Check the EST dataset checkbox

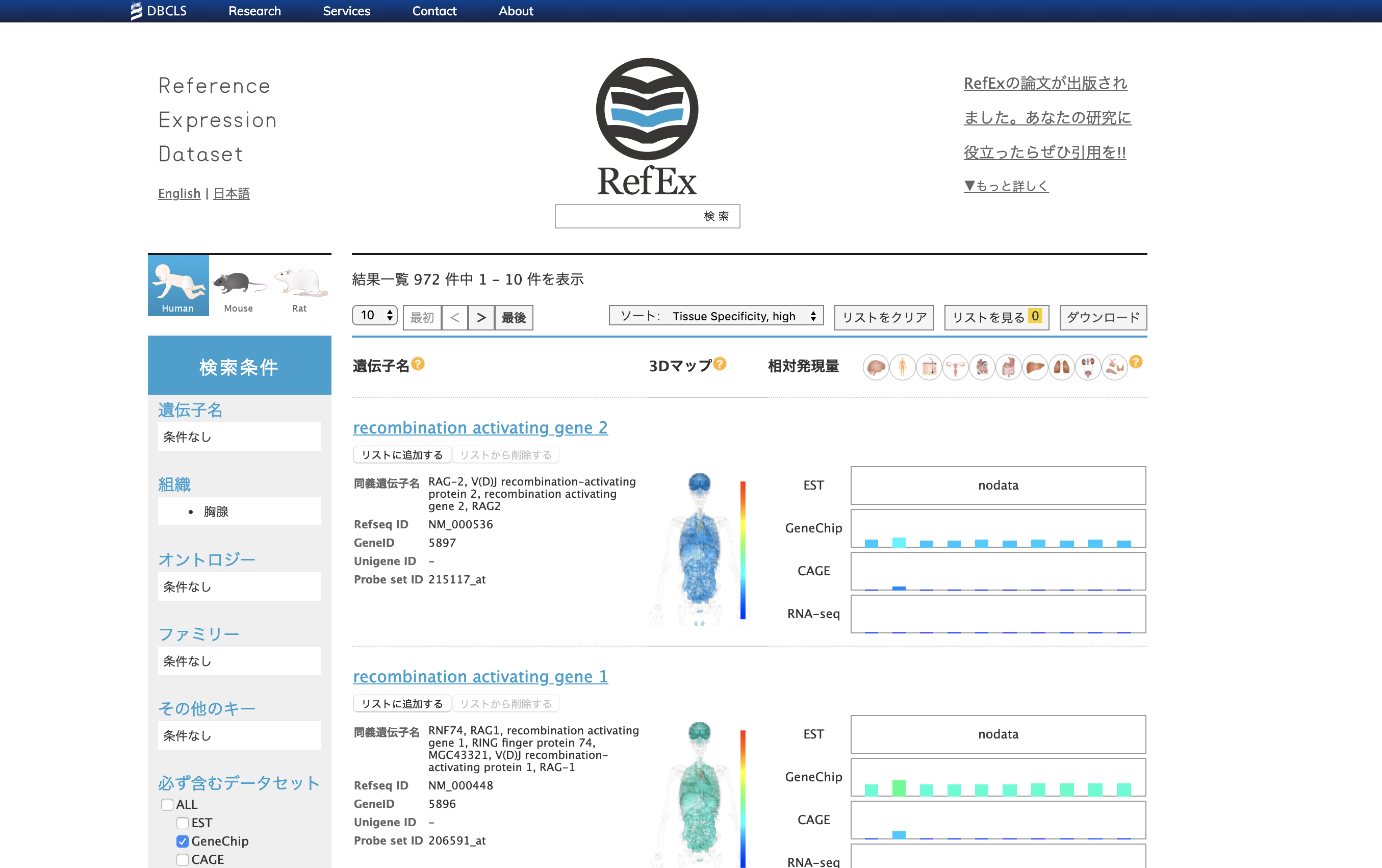[x=183, y=823]
